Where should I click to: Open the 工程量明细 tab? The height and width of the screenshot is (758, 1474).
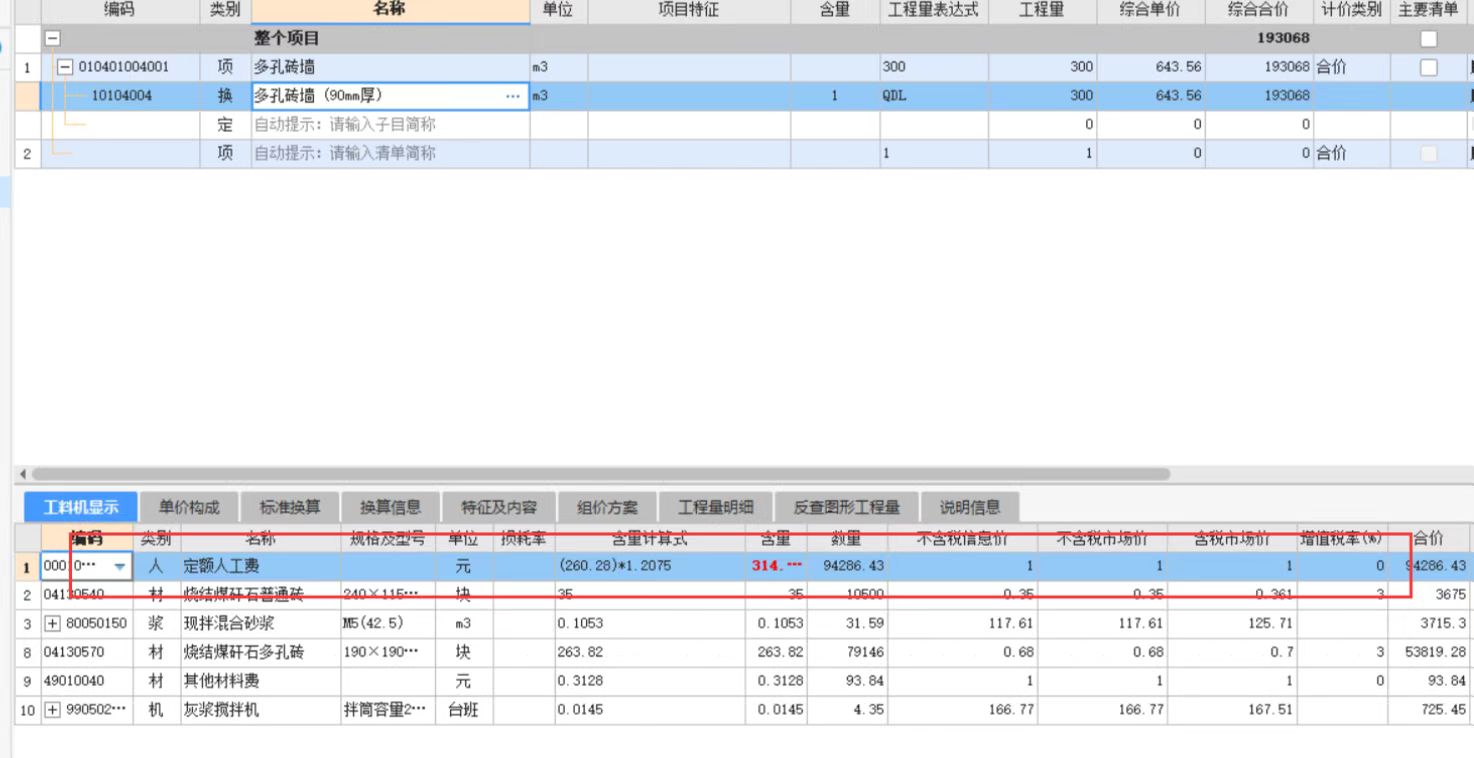click(x=716, y=507)
